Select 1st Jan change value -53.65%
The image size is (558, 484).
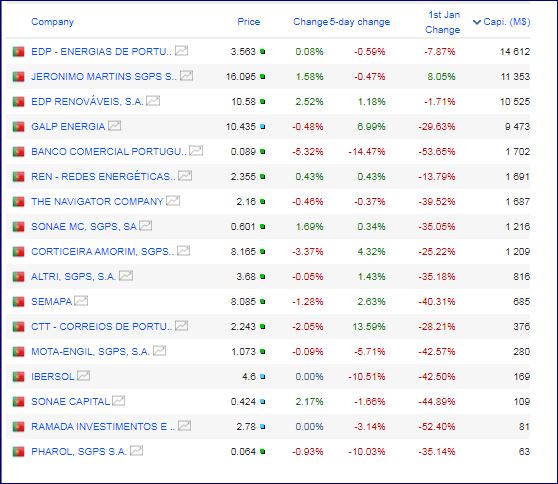click(437, 152)
